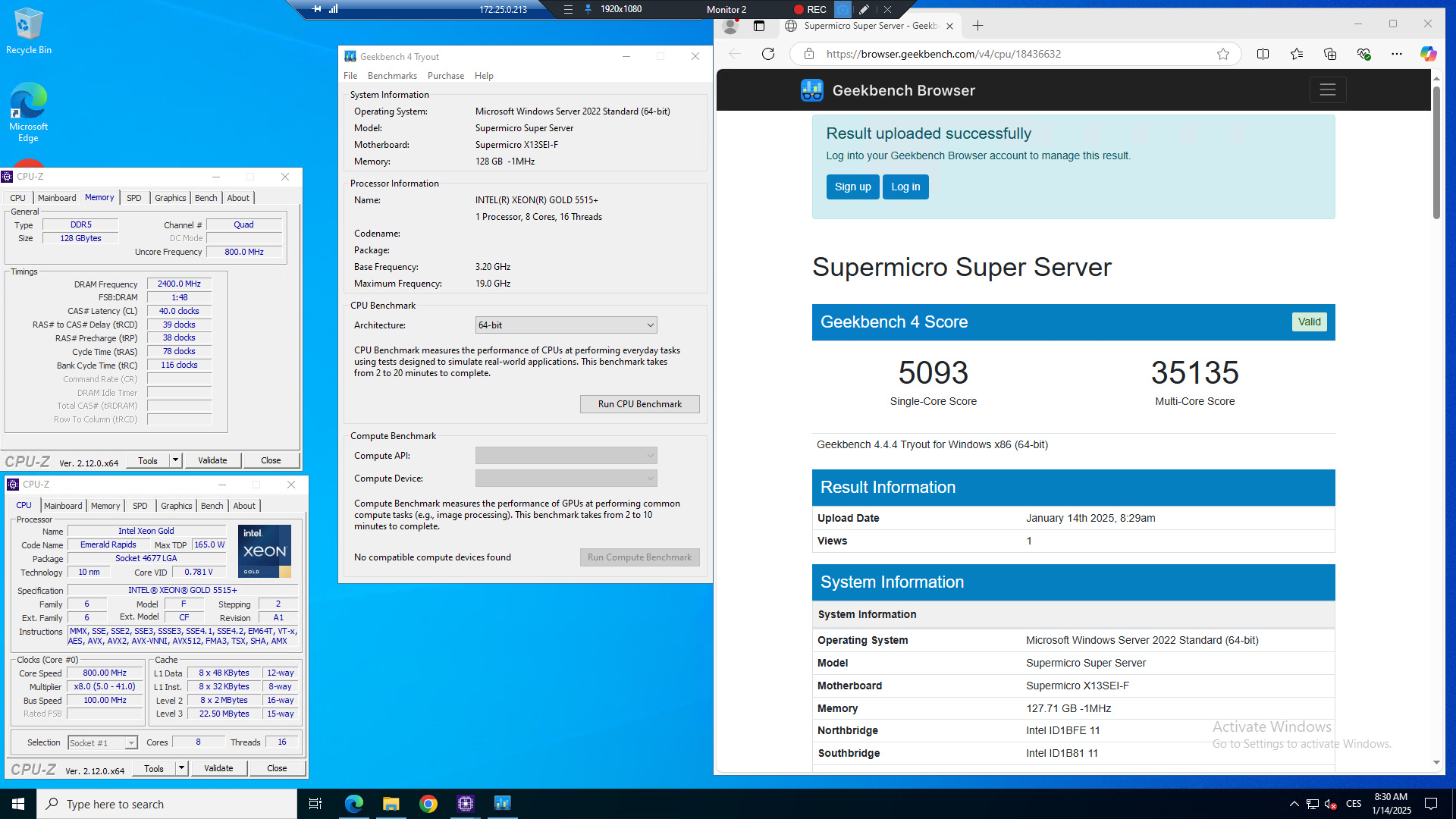Open remote toolbar pen annotation icon
Screen dimensions: 1456x819
click(x=864, y=9)
